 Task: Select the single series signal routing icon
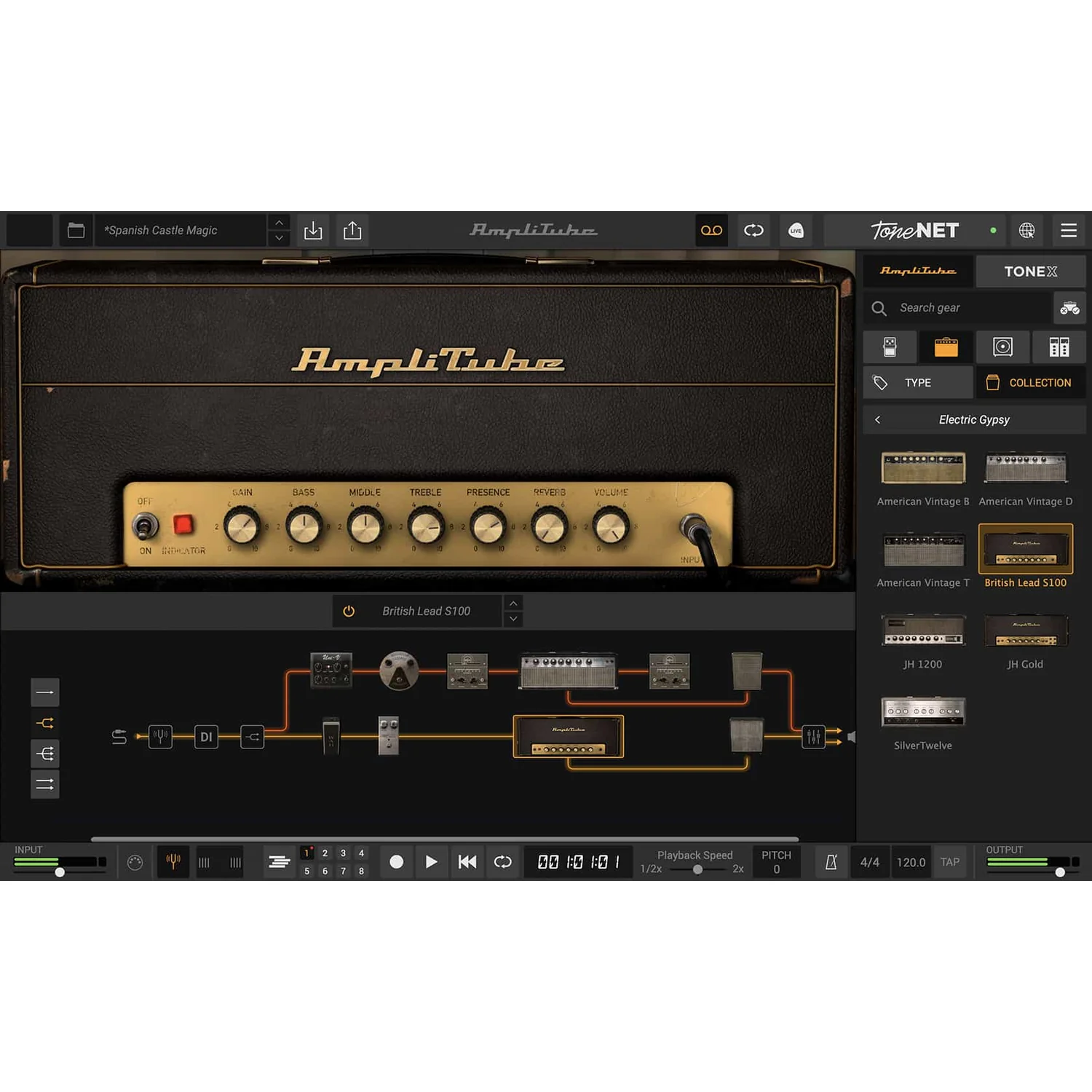click(x=45, y=692)
